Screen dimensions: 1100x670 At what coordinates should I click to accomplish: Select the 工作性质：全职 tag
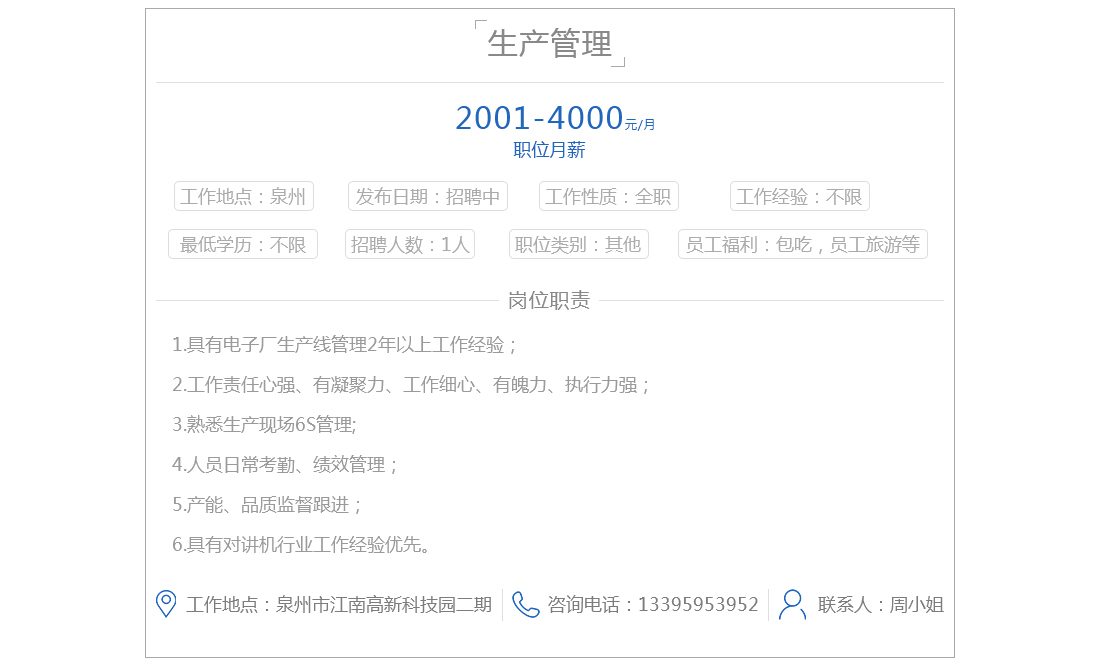608,196
